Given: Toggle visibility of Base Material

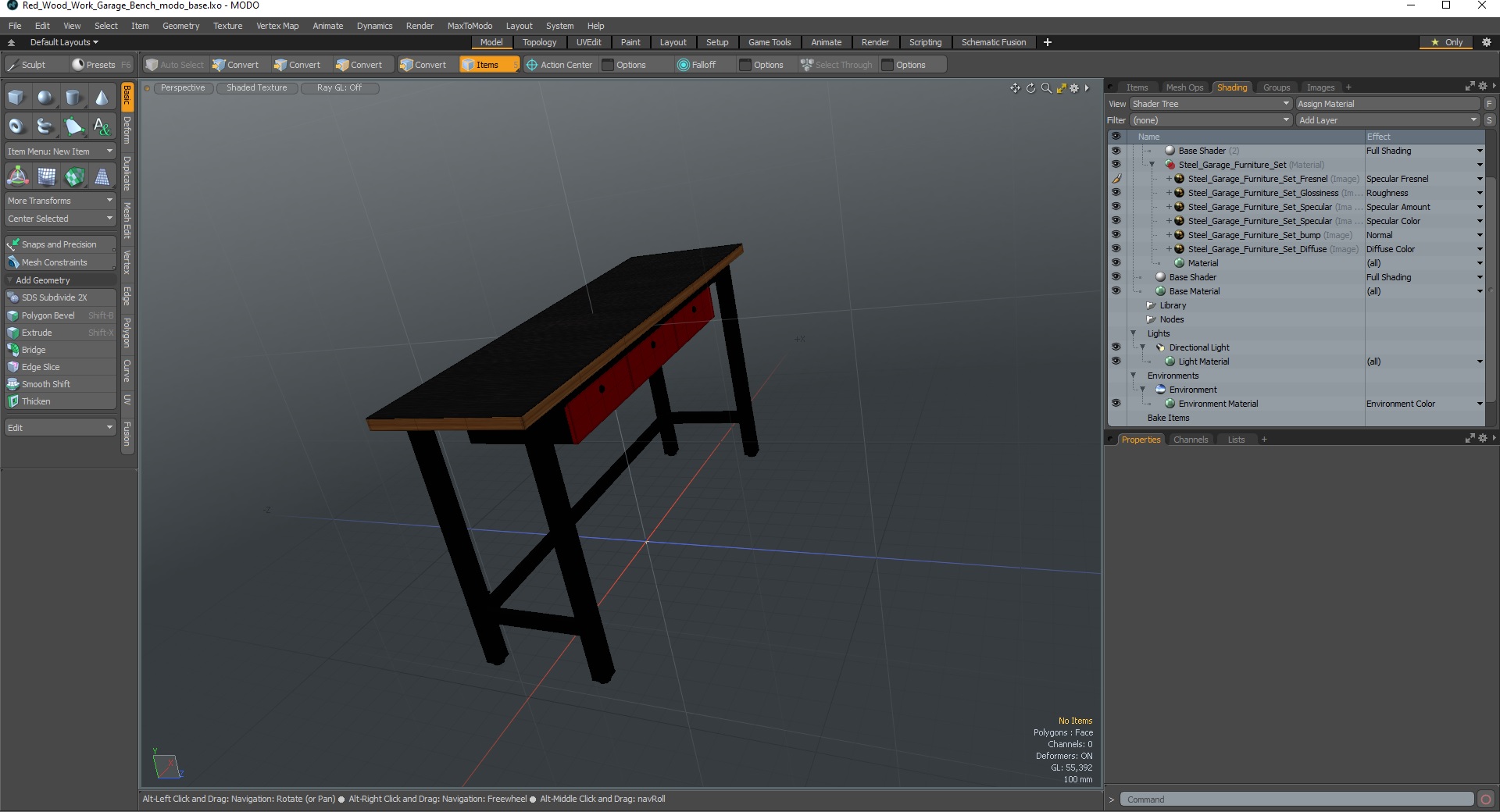Looking at the screenshot, I should tap(1116, 291).
